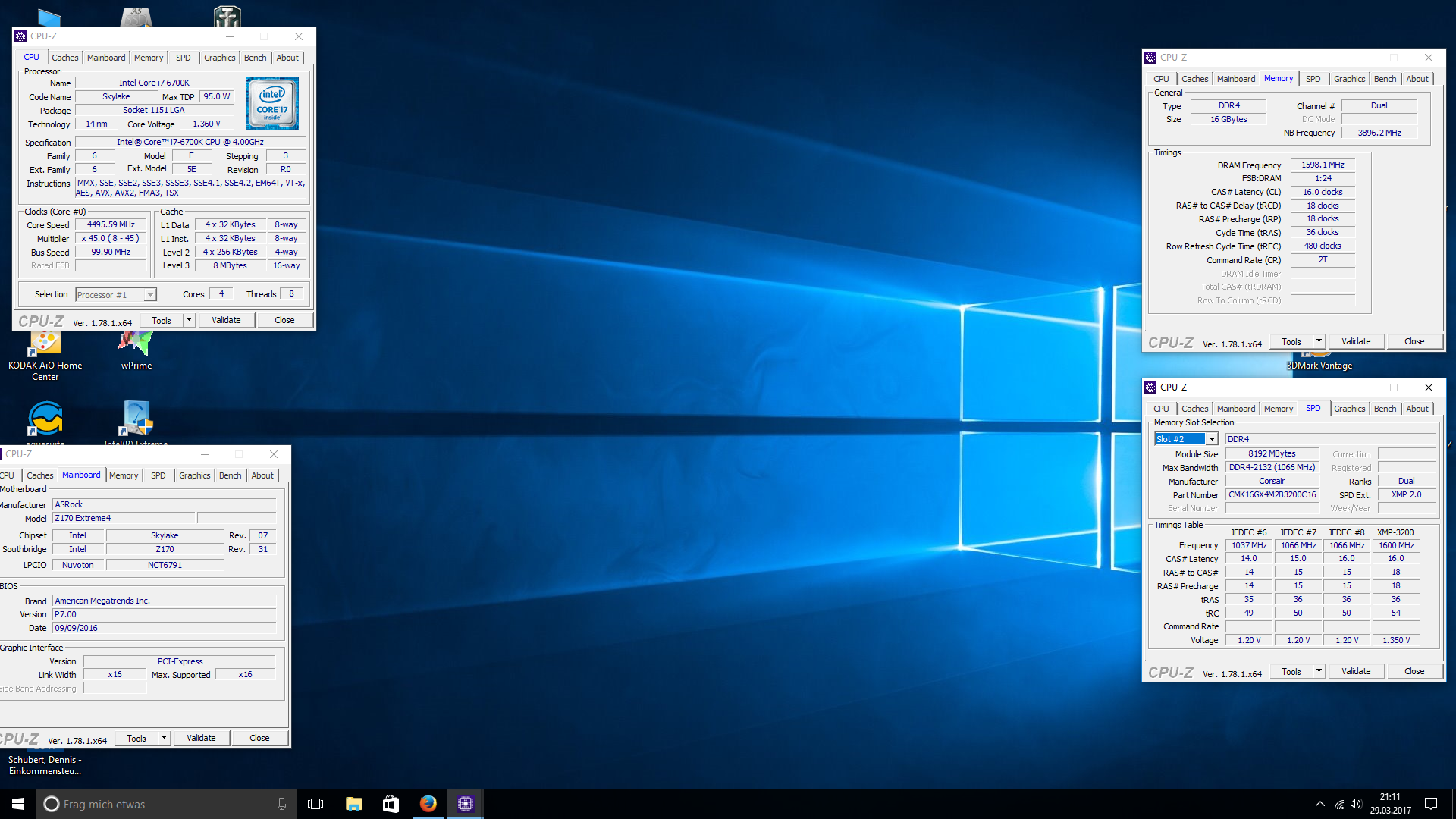Click the Intel Core i7 logo image
Viewport: 1456px width, 819px height.
pos(272,103)
